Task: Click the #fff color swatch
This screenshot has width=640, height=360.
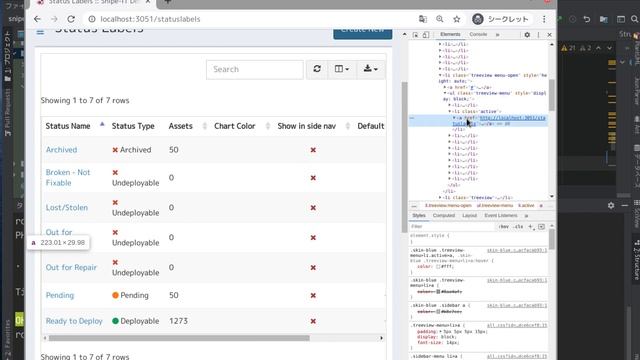Action: 438,267
